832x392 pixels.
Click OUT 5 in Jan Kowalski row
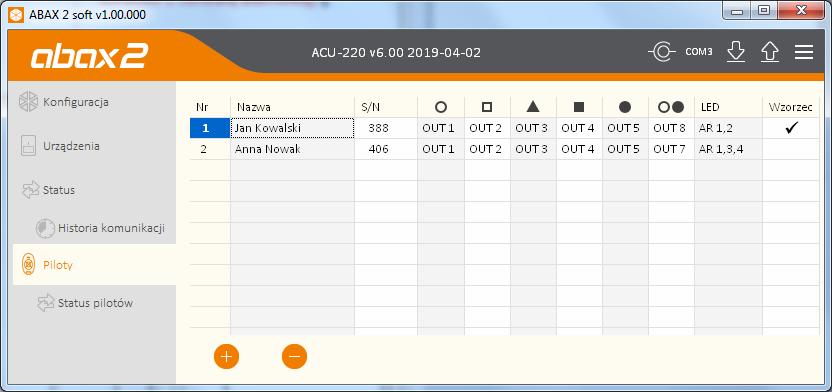click(625, 128)
